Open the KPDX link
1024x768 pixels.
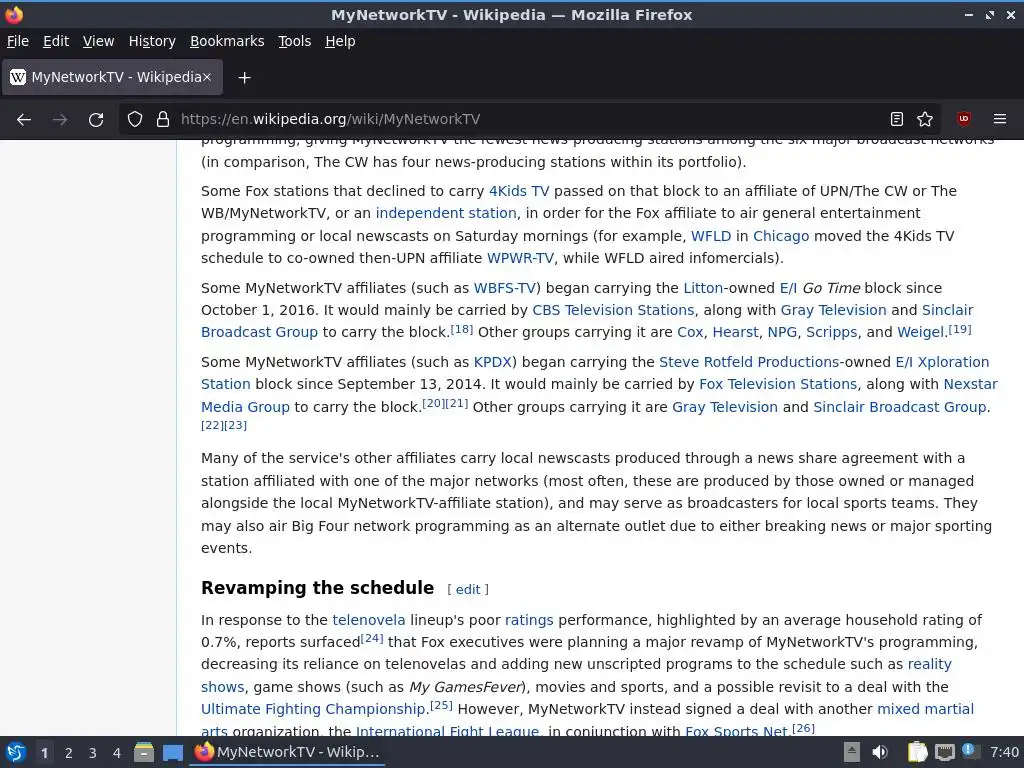492,362
